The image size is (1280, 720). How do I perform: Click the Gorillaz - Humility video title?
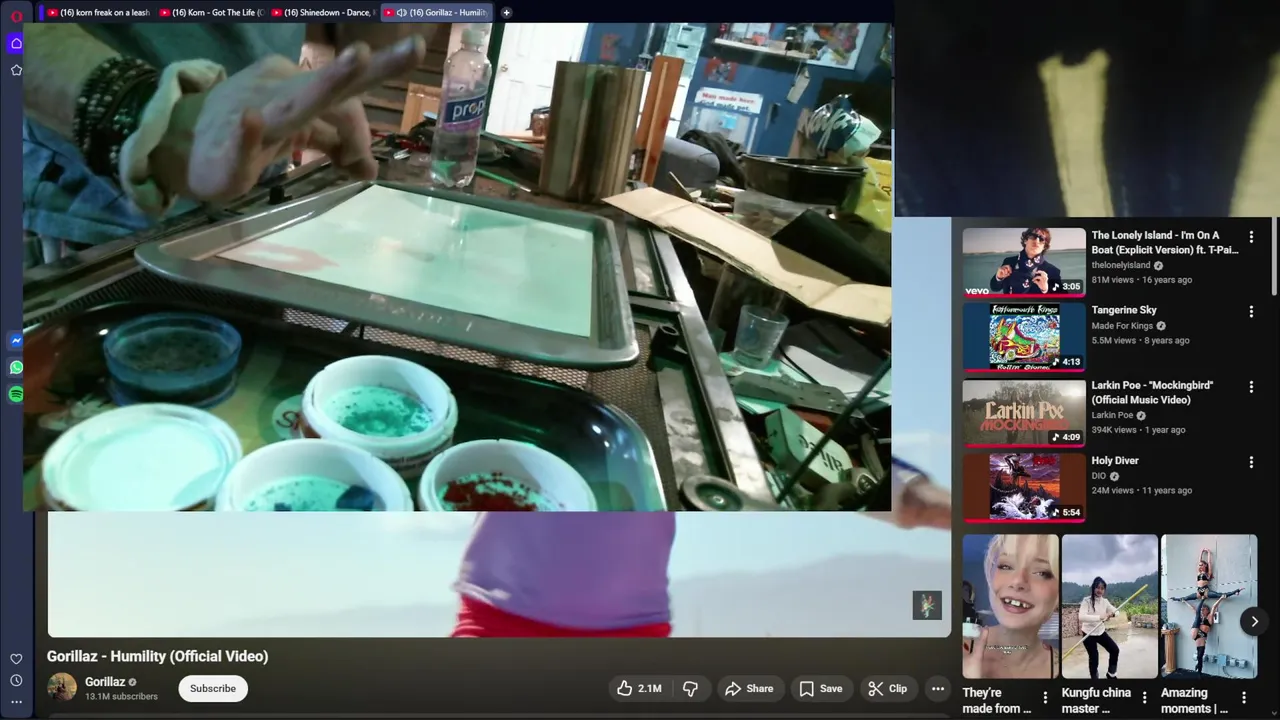158,656
